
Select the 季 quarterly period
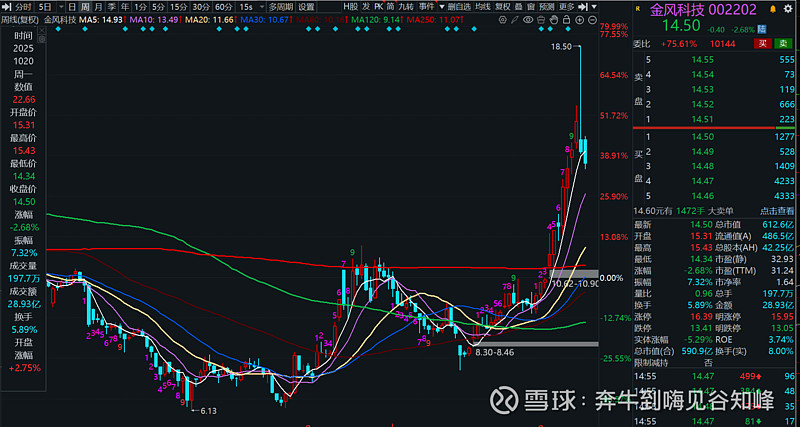112,7
